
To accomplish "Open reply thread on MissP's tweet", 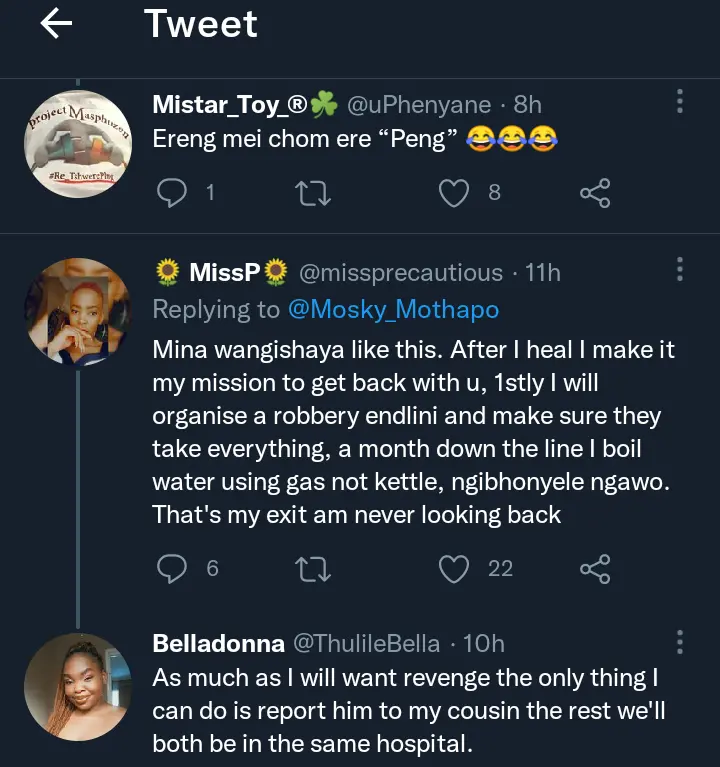I will 174,569.
